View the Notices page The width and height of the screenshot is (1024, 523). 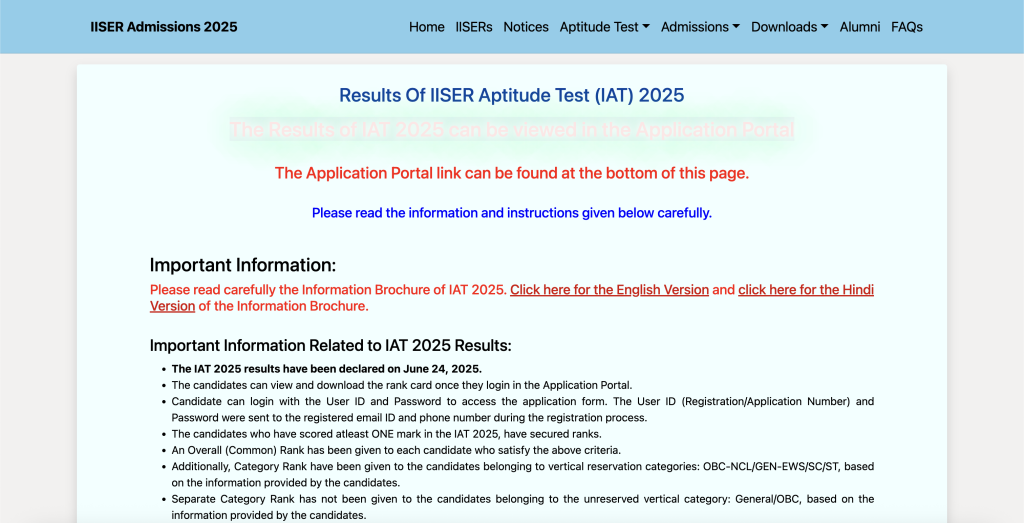(x=526, y=27)
